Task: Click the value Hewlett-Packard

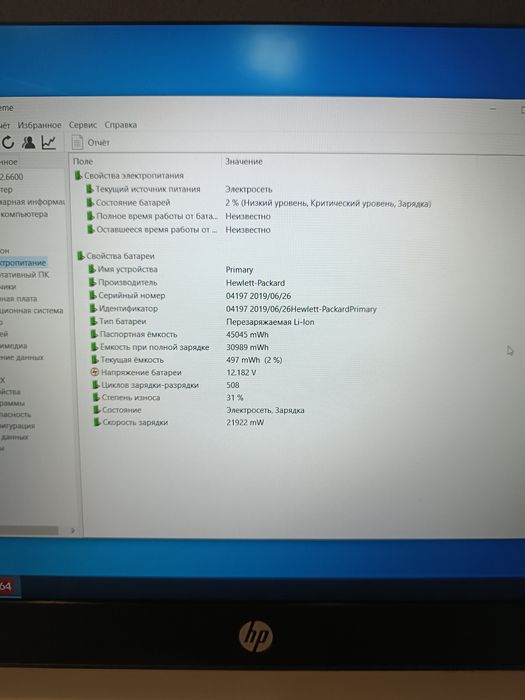Action: coord(255,283)
